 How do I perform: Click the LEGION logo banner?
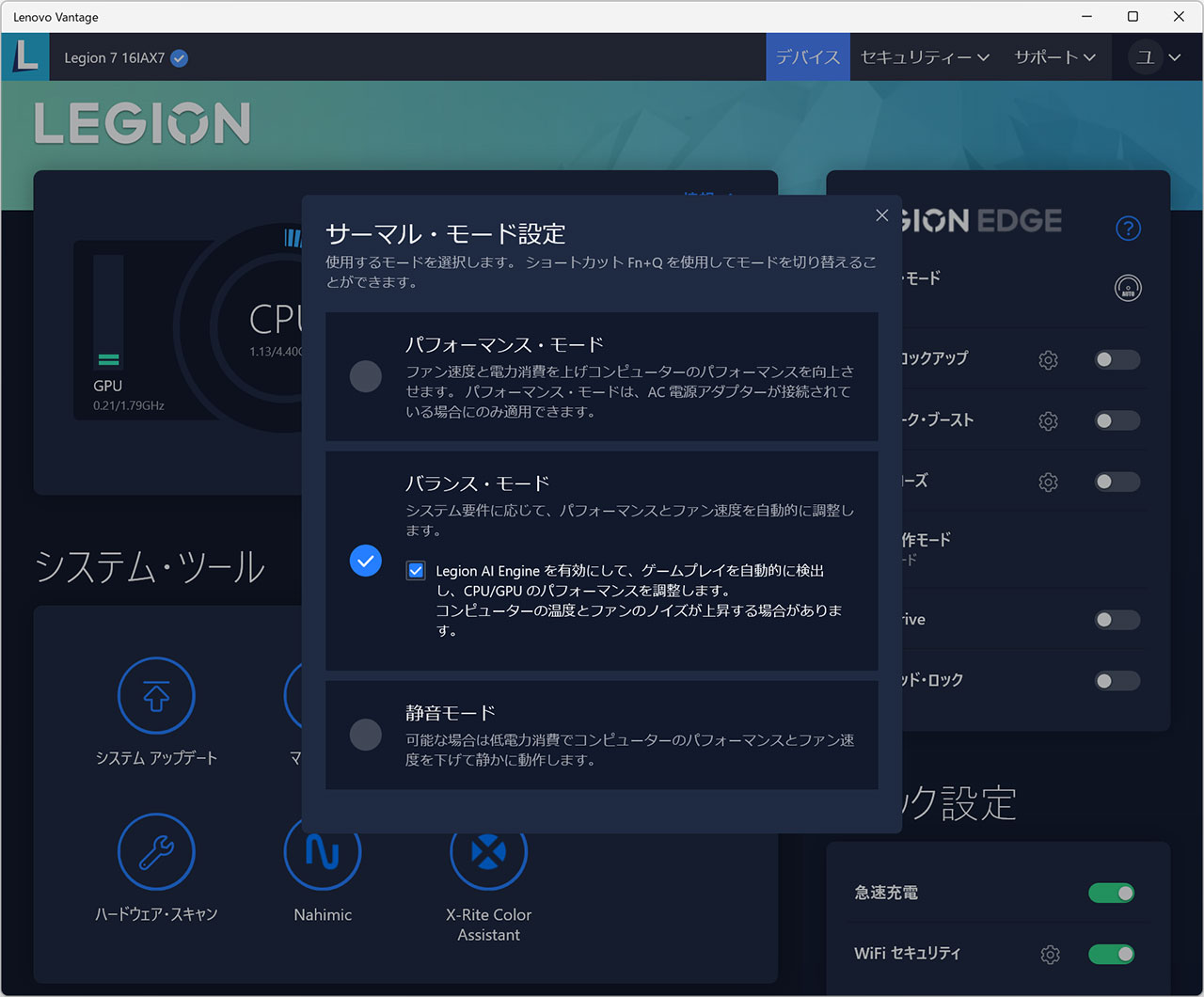coord(143,123)
